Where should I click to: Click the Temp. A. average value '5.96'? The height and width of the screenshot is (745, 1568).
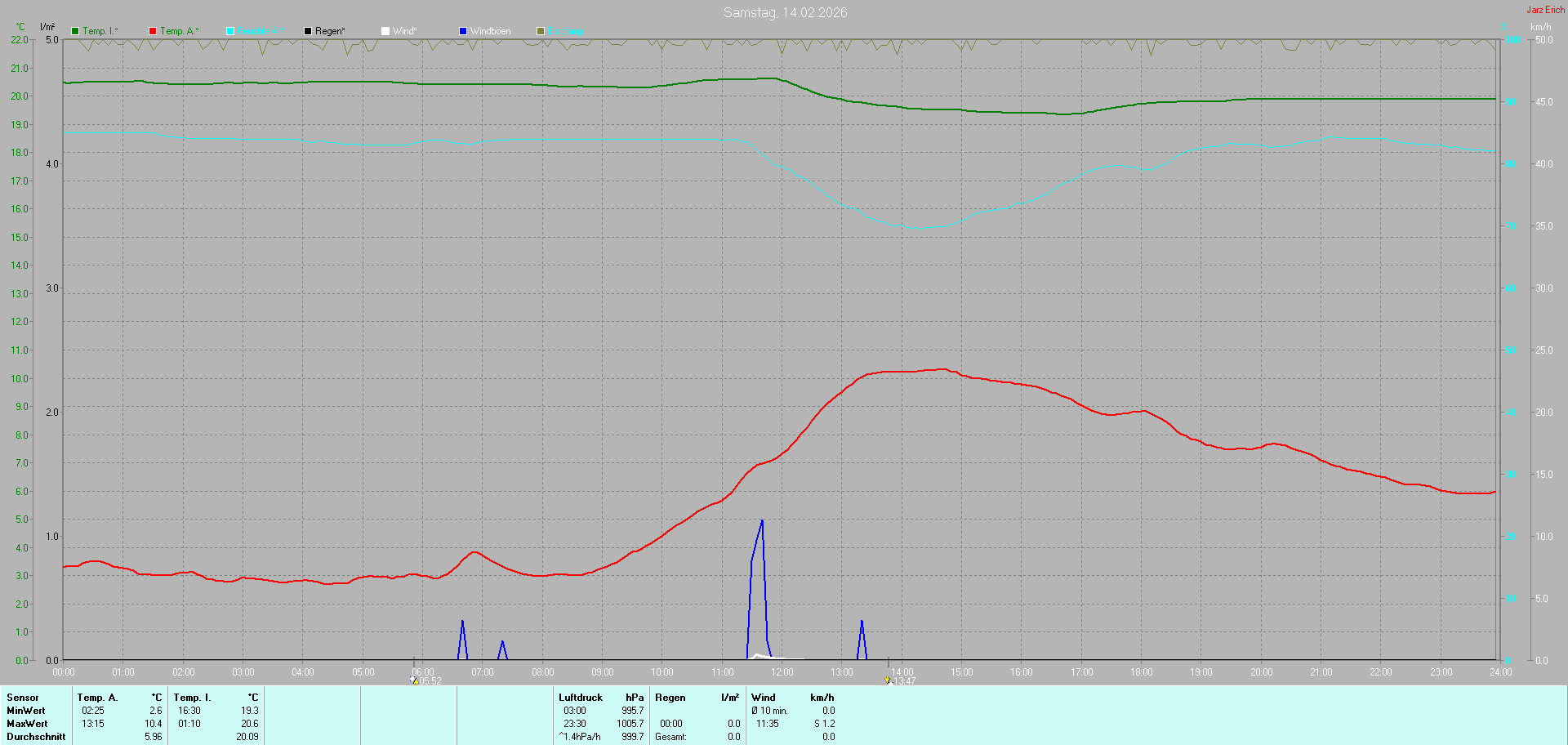coord(154,737)
